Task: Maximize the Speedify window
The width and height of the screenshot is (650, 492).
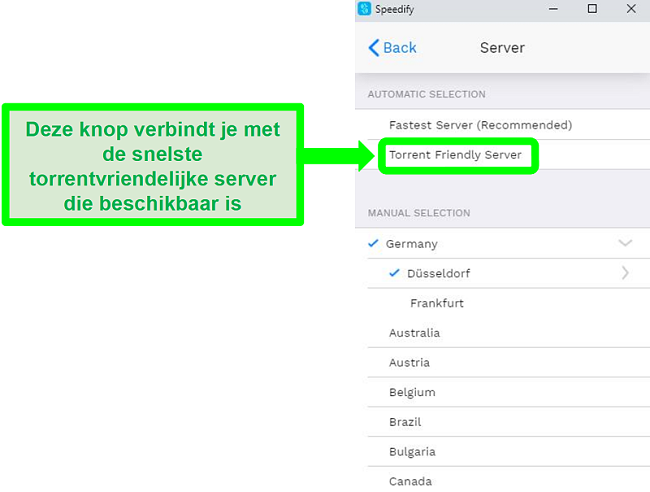Action: tap(592, 9)
